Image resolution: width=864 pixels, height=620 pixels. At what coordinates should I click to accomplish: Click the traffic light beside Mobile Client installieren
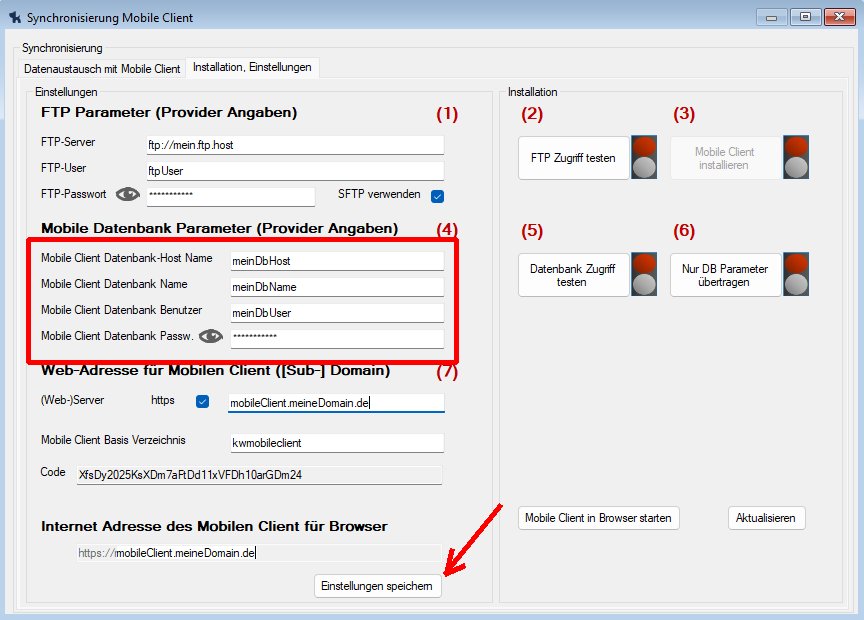795,157
